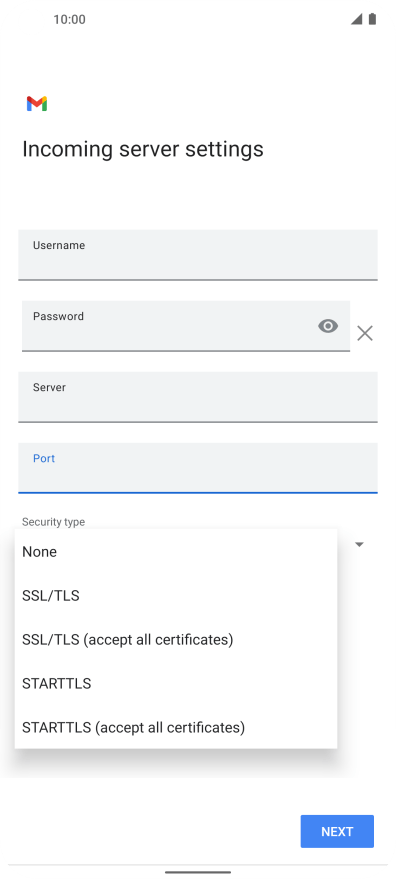Focus the Username field
This screenshot has width=396, height=879.
click(x=197, y=255)
